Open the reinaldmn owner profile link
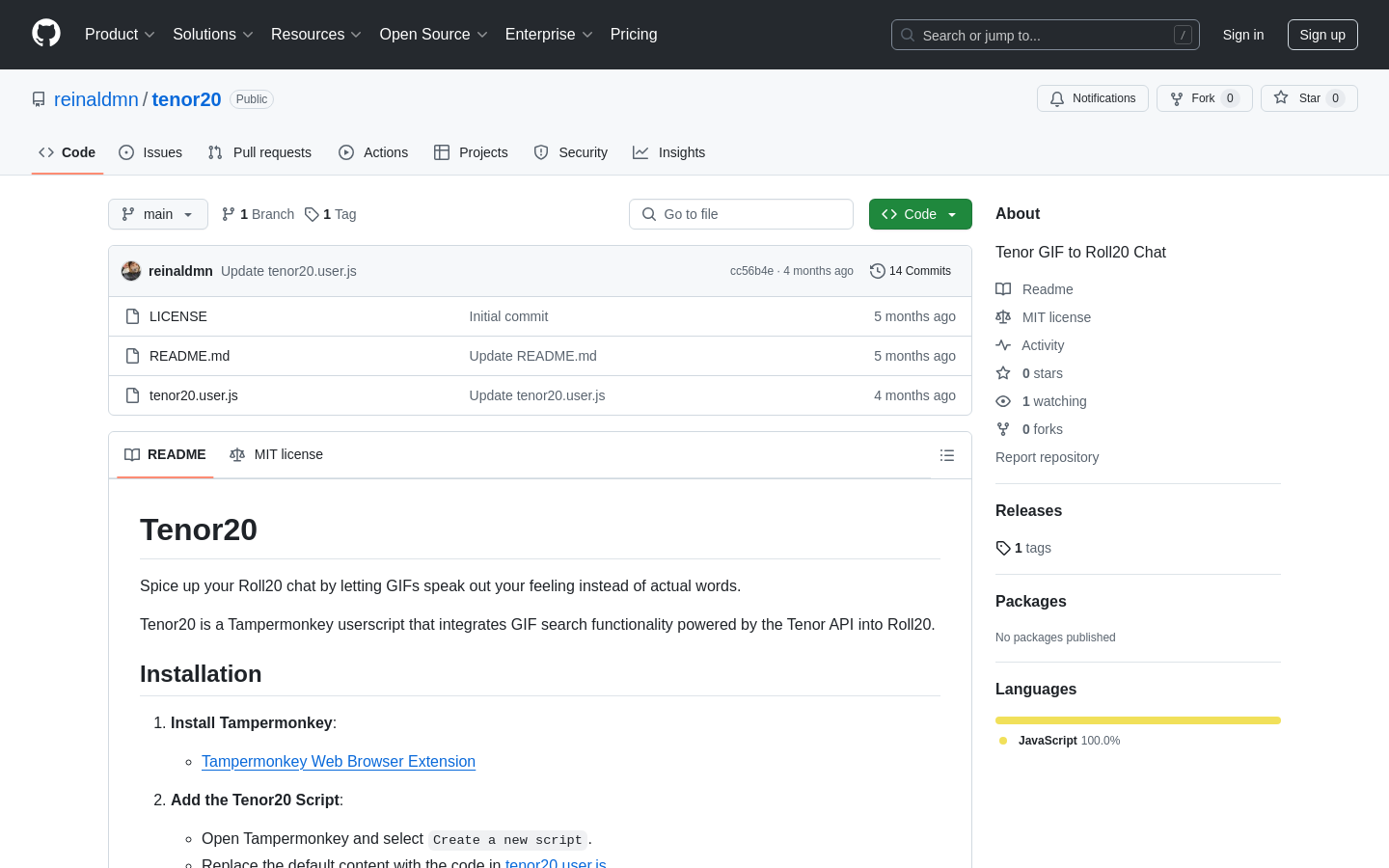1389x868 pixels. (96, 99)
